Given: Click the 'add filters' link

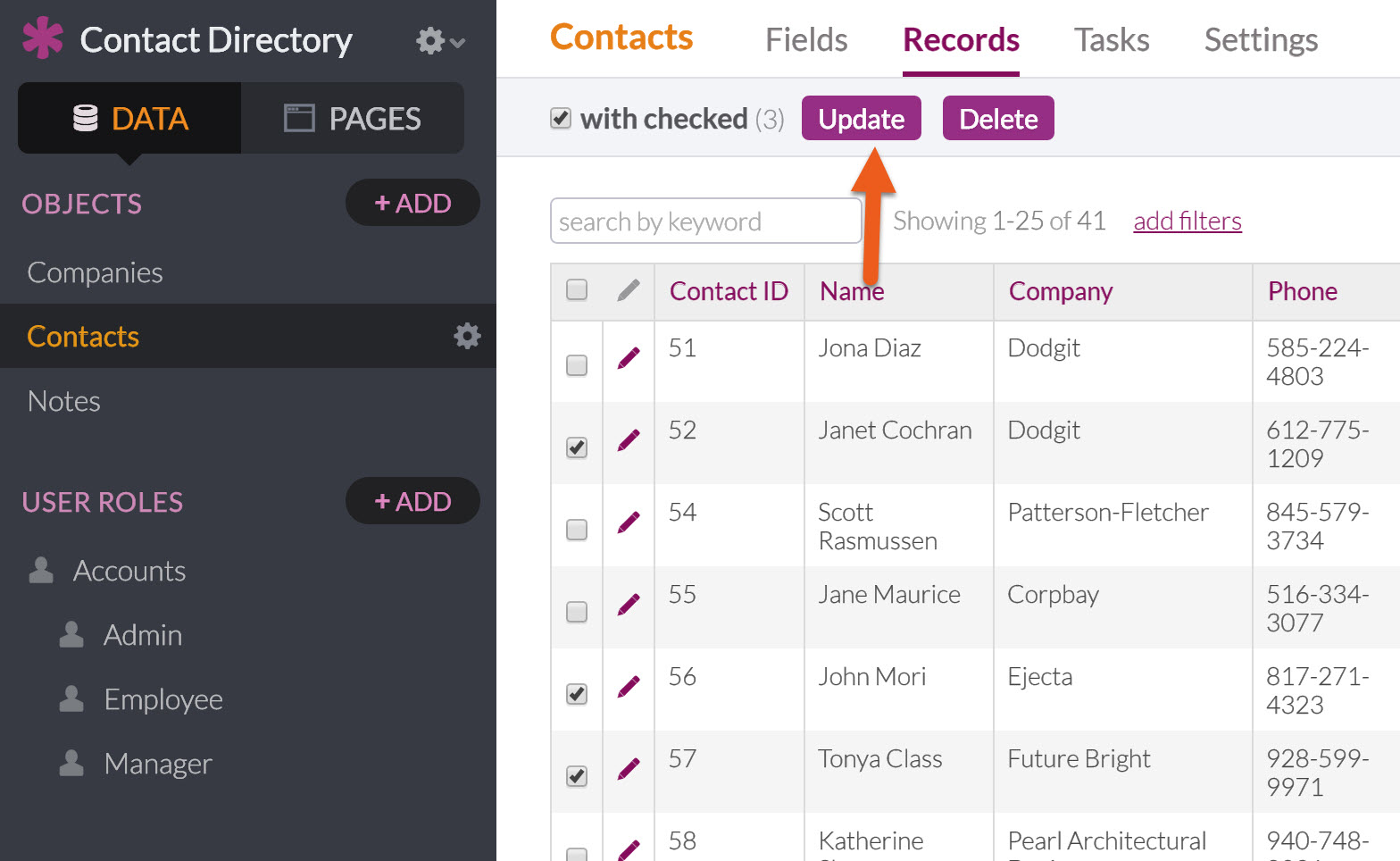Looking at the screenshot, I should 1187,221.
